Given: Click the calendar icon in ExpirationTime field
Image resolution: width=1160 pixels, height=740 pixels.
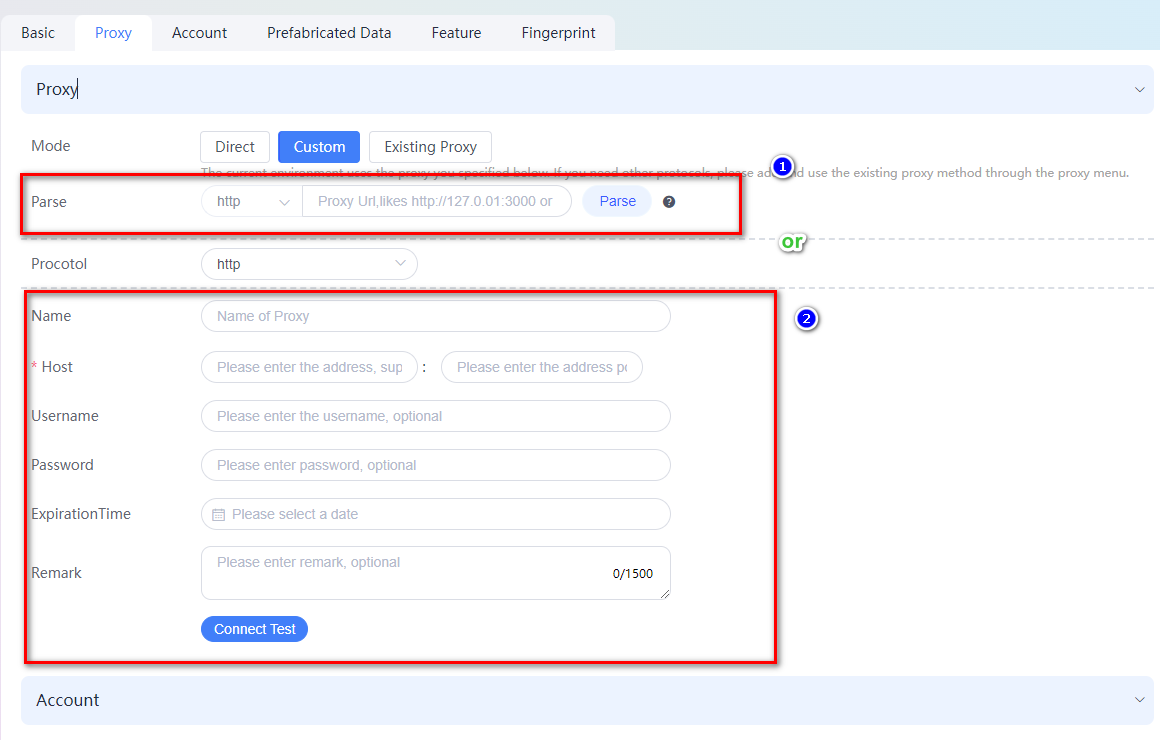Looking at the screenshot, I should (x=218, y=514).
